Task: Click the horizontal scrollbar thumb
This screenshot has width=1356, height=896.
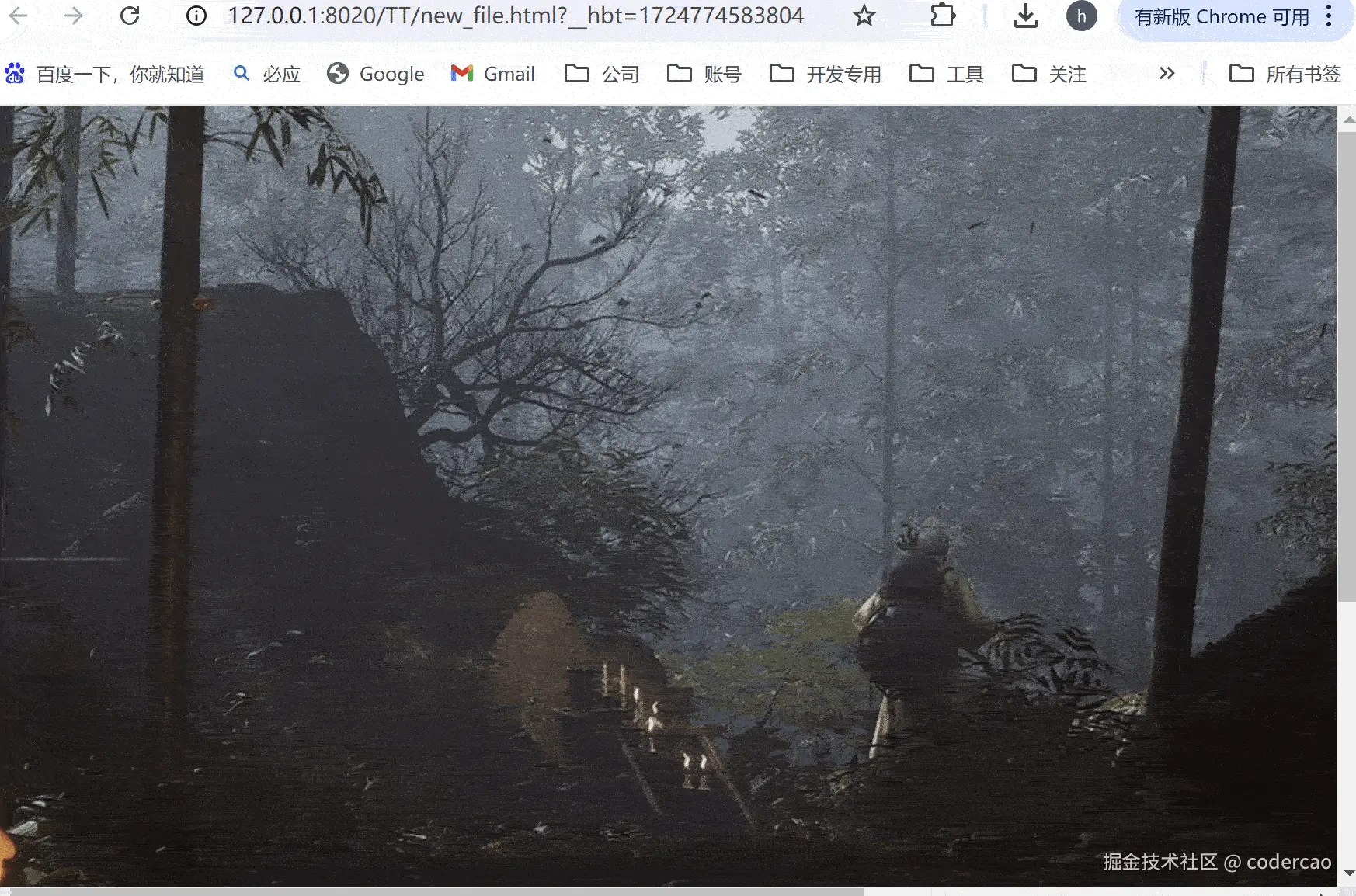Action: tap(438, 891)
